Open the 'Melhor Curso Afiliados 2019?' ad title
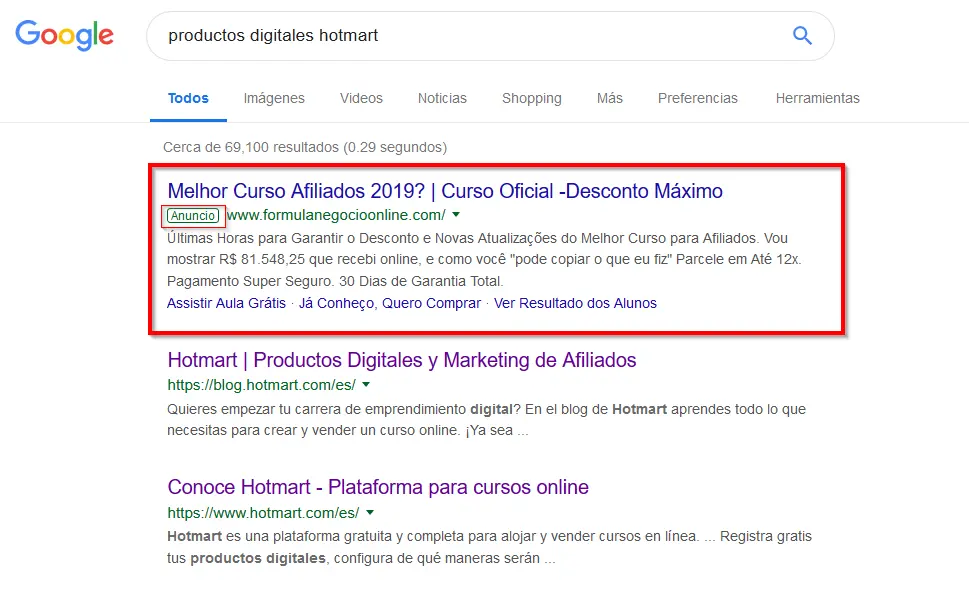The height and width of the screenshot is (591, 969). point(445,191)
